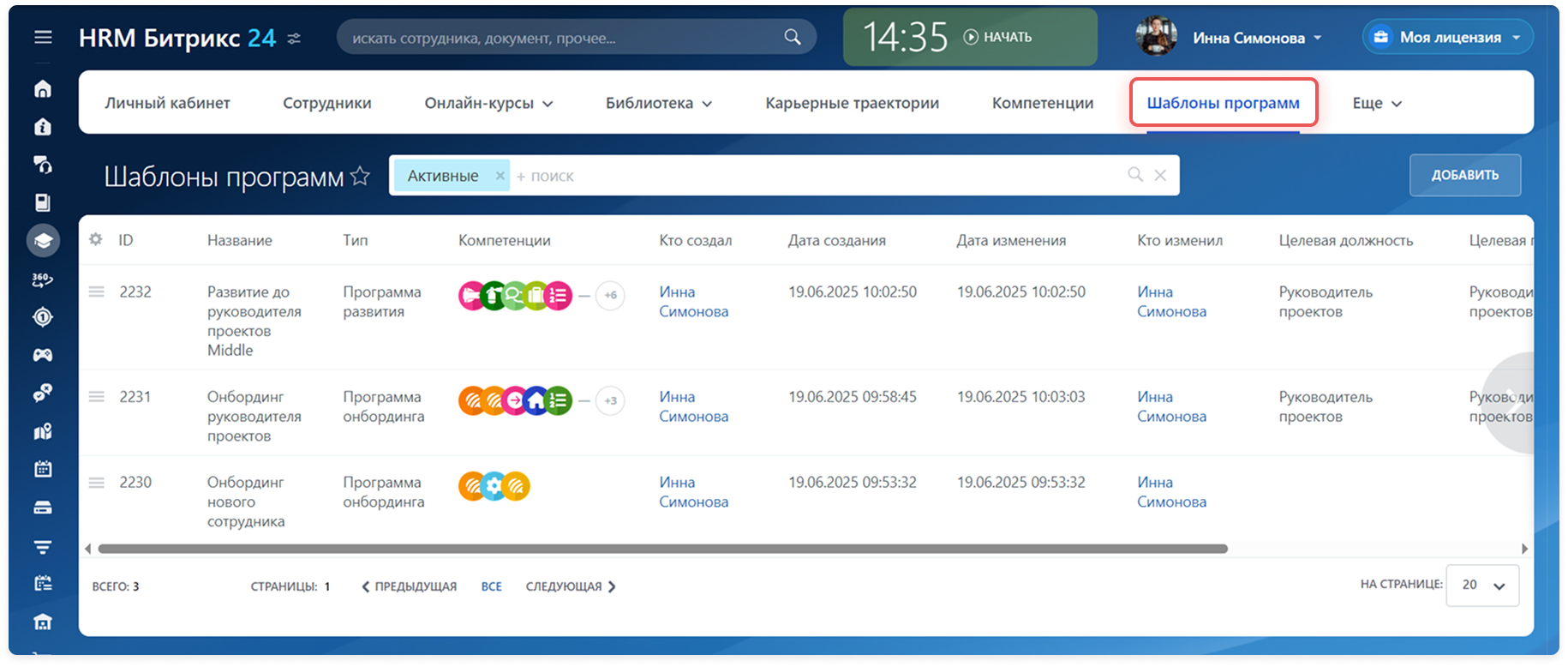
Task: Click the НАЧАТЬ workday button
Action: [x=998, y=38]
